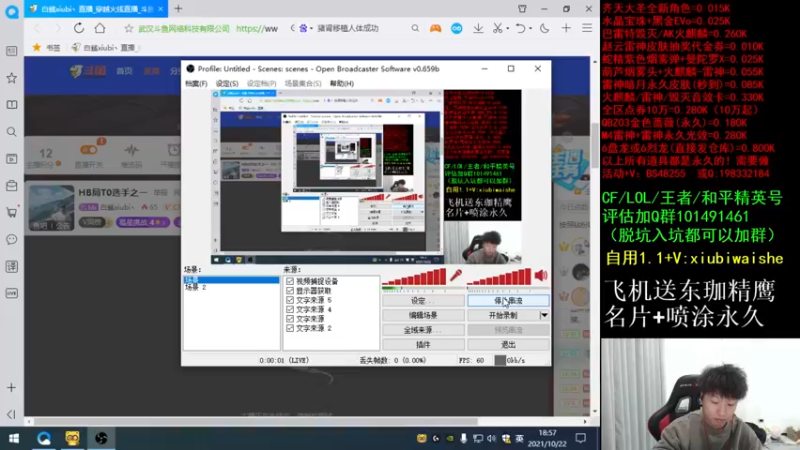The image size is (800, 450).
Task: Collapse the browser sidebar arrow icon
Action: point(12,414)
